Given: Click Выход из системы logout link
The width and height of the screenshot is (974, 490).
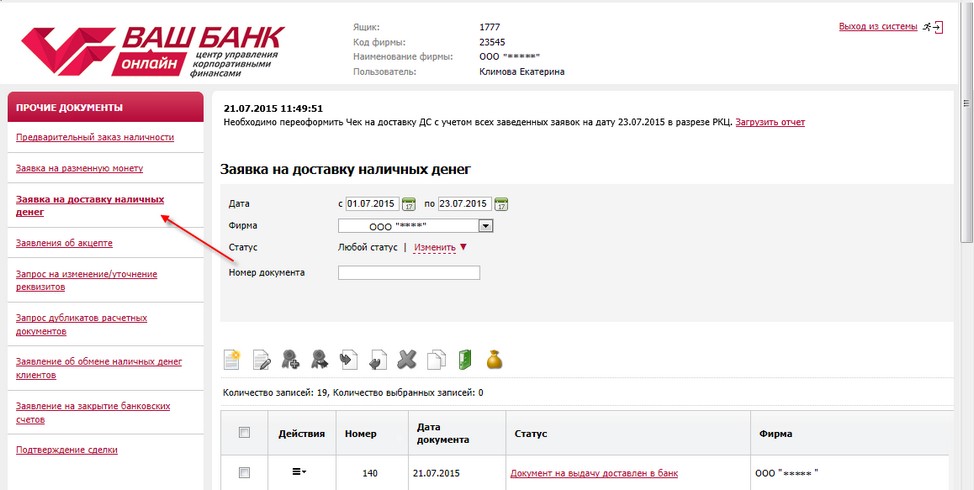Looking at the screenshot, I should tap(878, 27).
